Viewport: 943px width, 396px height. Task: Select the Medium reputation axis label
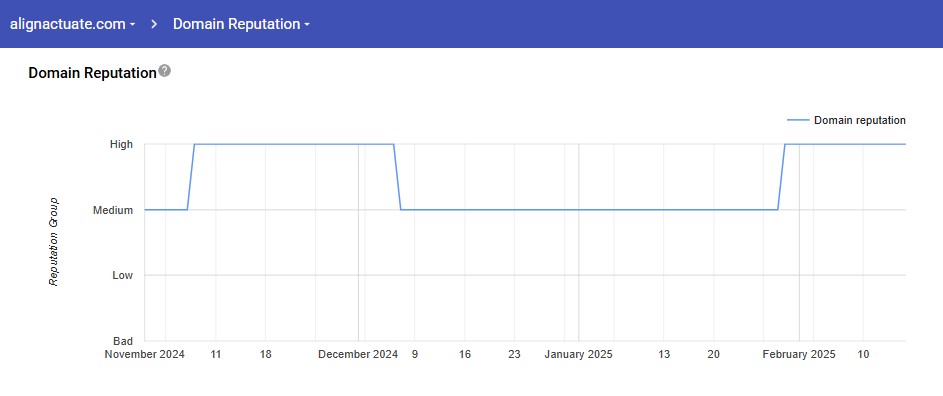click(113, 210)
